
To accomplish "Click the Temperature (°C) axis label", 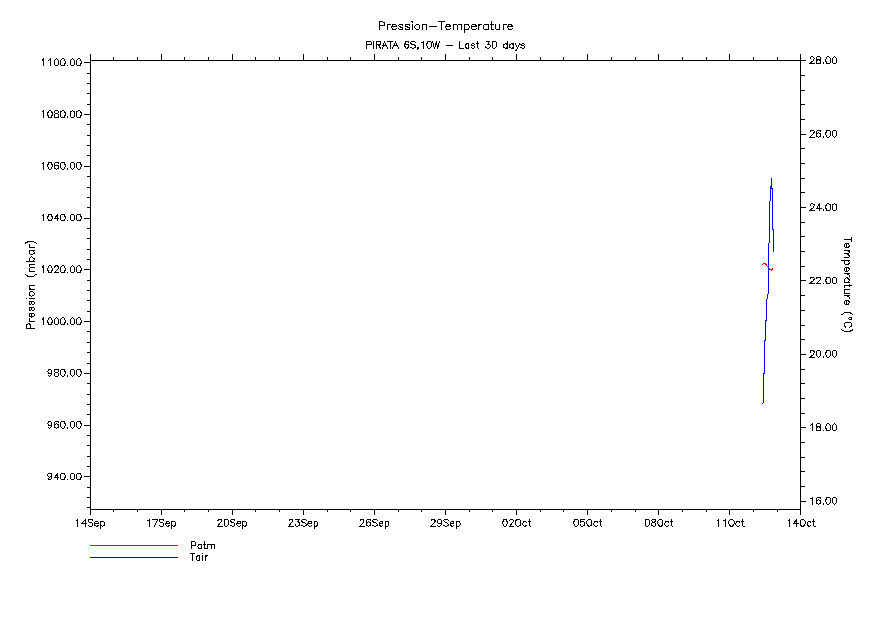I will (847, 284).
